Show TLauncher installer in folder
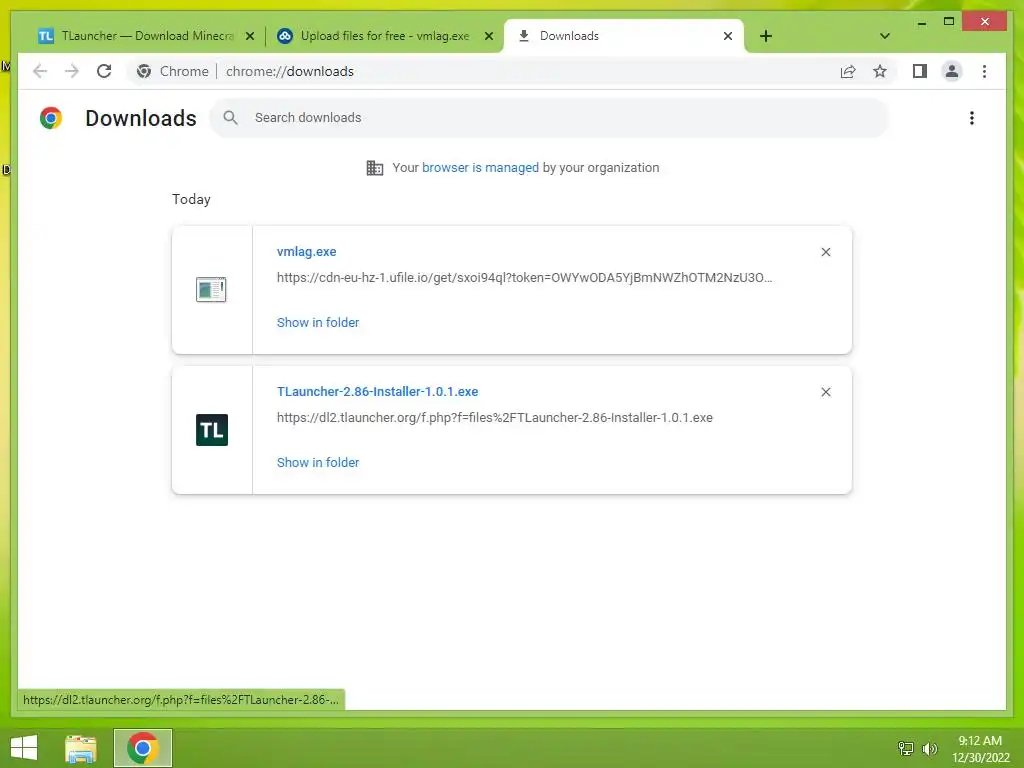The height and width of the screenshot is (768, 1024). 317,462
